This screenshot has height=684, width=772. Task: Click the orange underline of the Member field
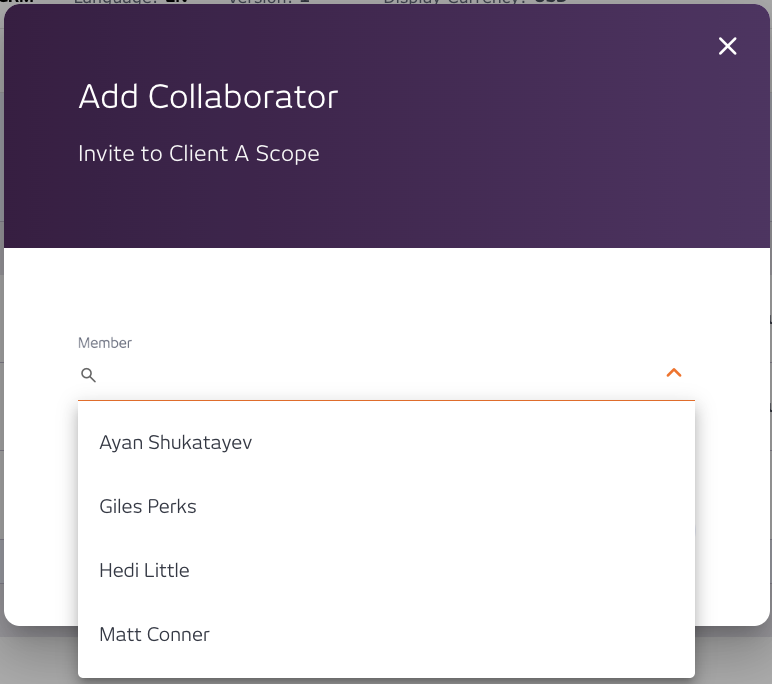(x=386, y=400)
